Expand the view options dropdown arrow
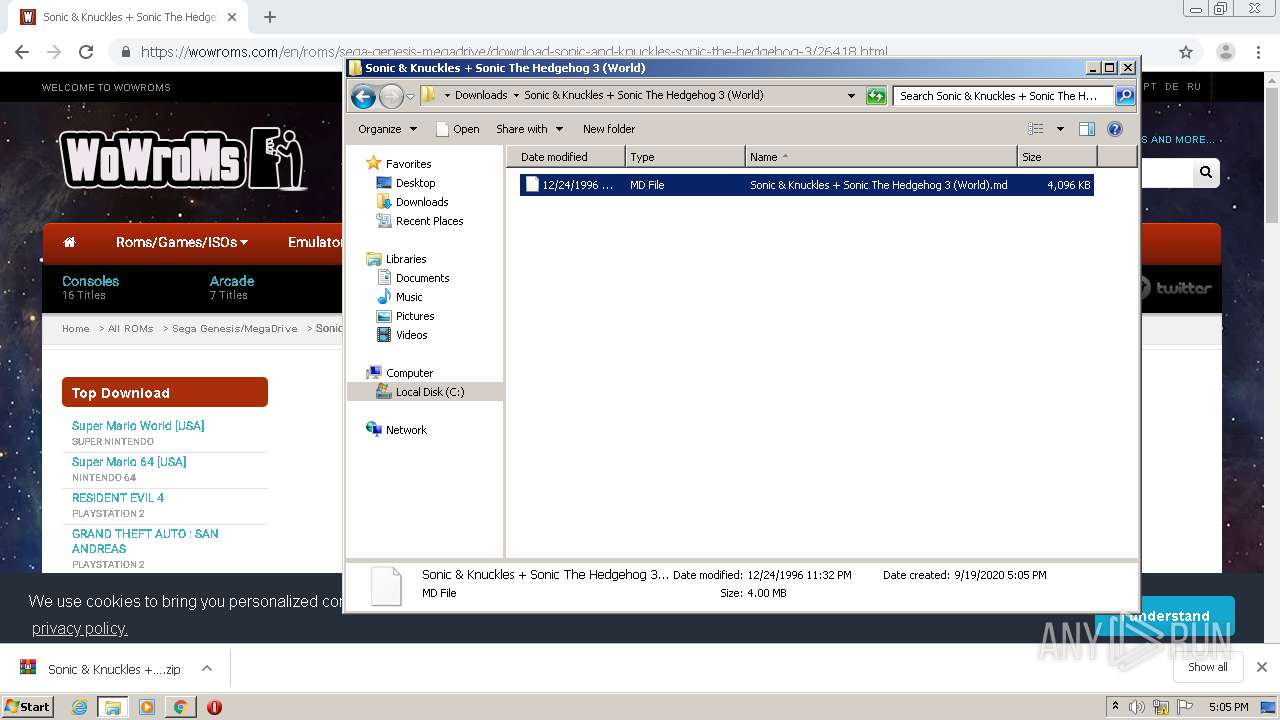1280x720 pixels. click(1060, 129)
